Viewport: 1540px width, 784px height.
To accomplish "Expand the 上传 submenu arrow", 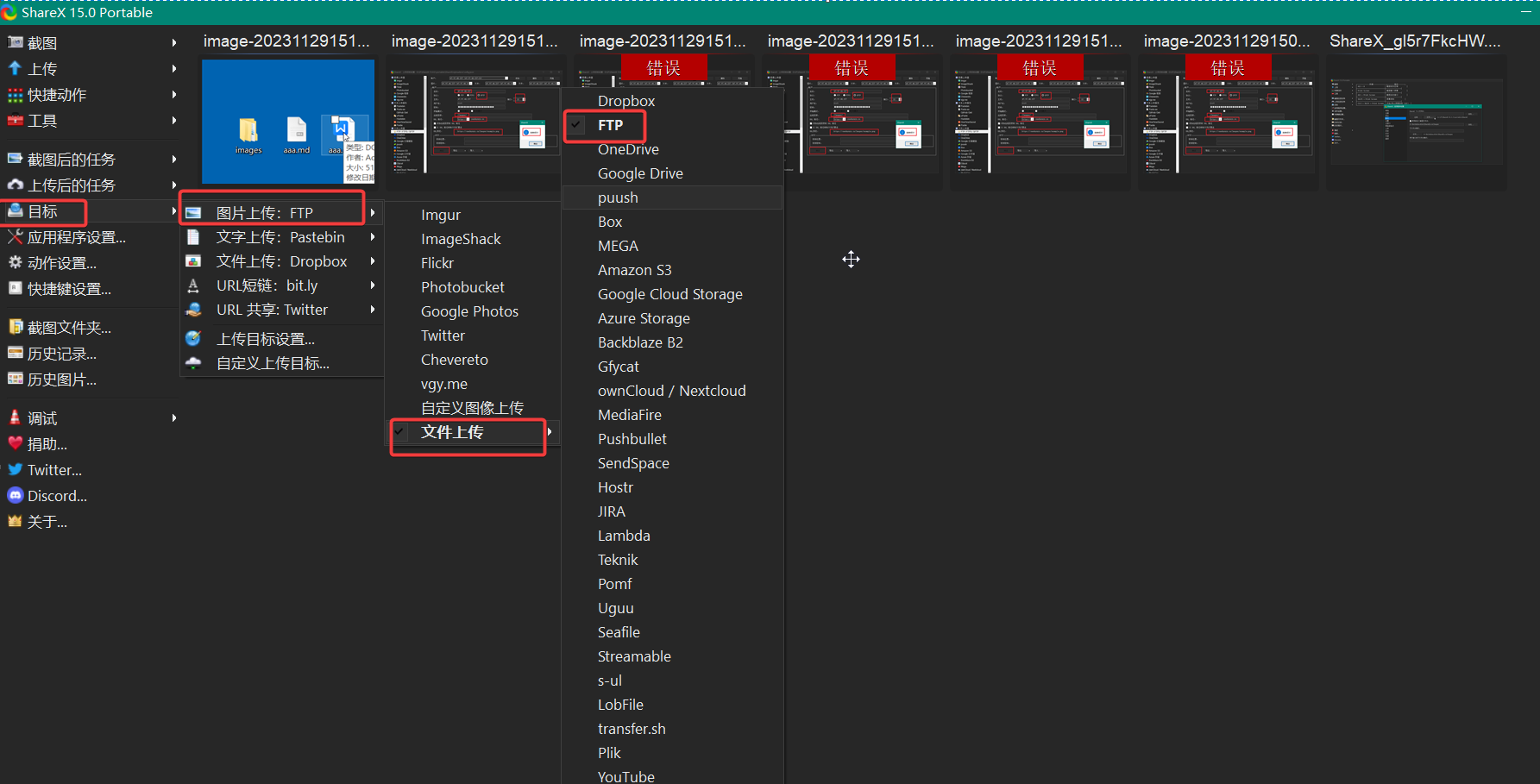I will tap(174, 68).
